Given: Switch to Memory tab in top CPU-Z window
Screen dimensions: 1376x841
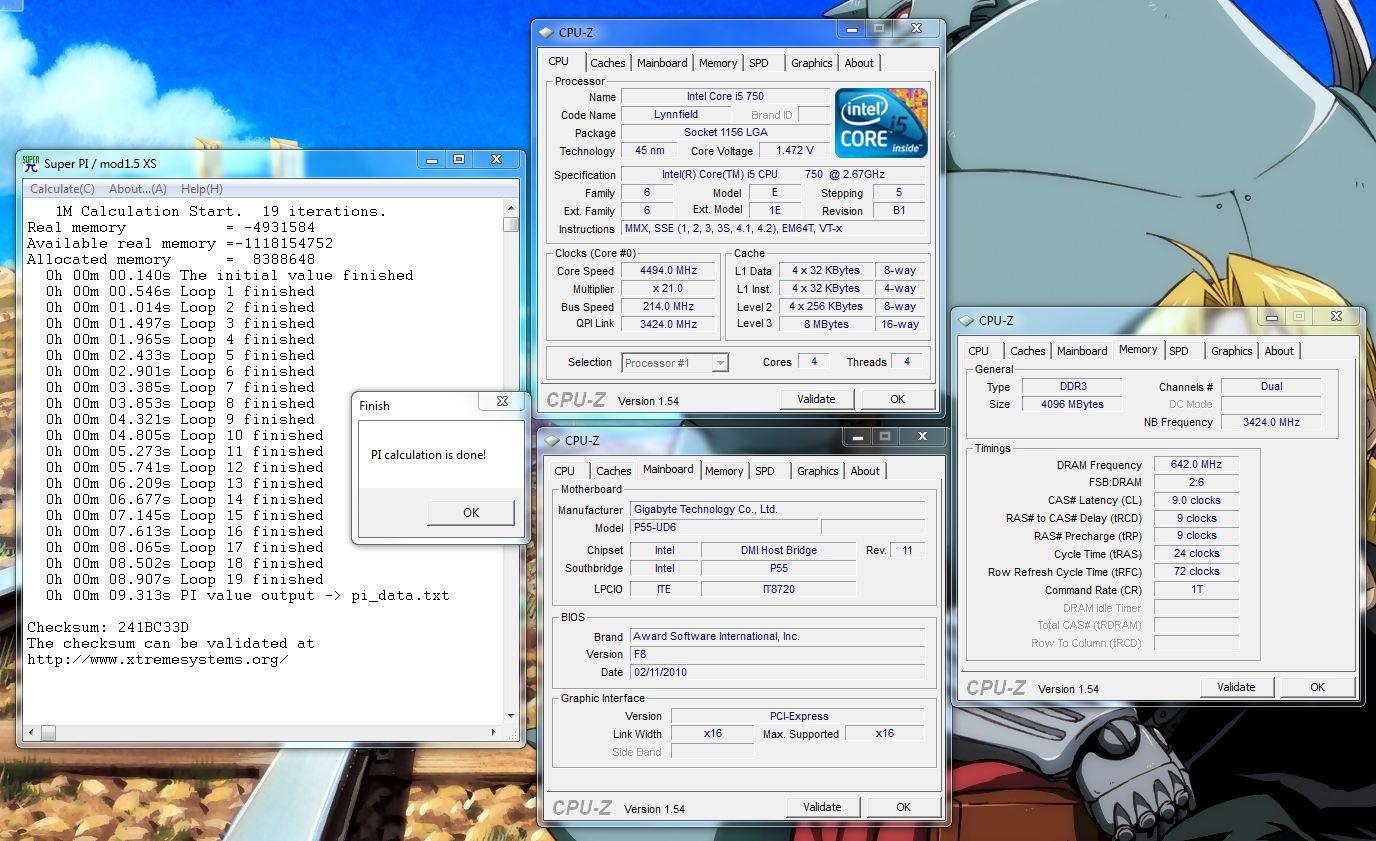Looking at the screenshot, I should pos(718,63).
